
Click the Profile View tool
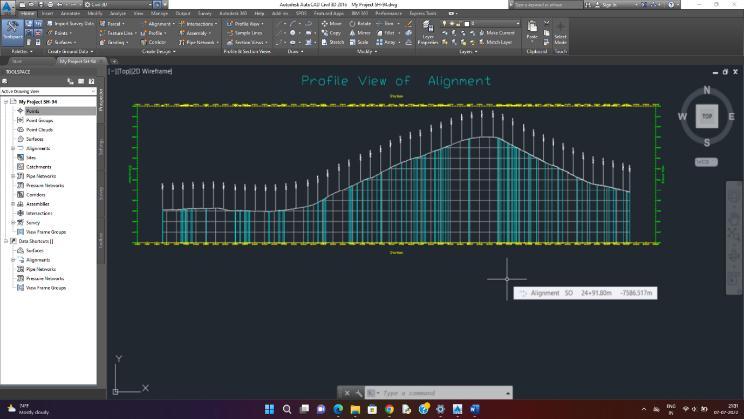(x=245, y=23)
